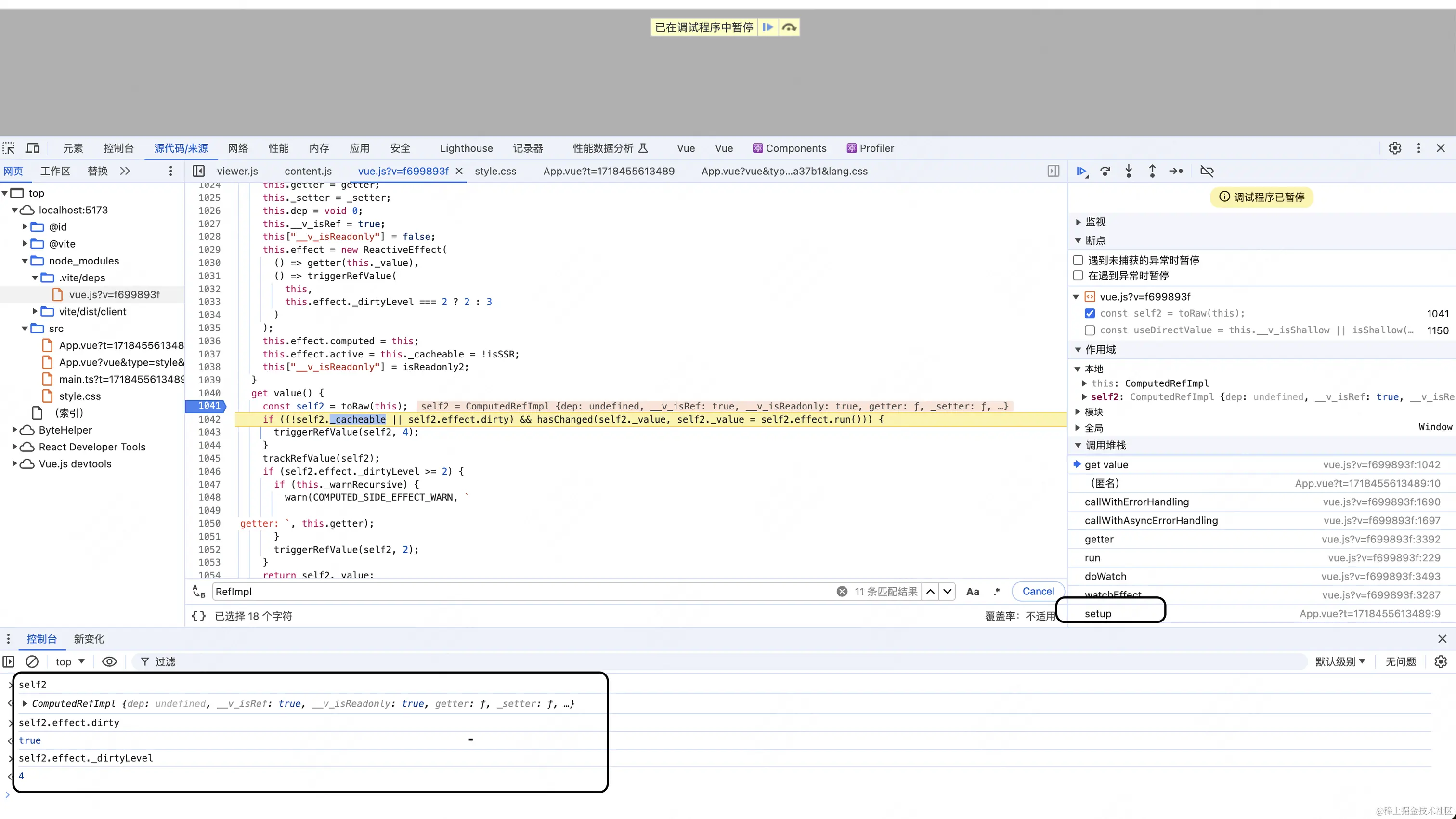The image size is (1456, 819).
Task: Open live expression eye icon
Action: [x=109, y=662]
